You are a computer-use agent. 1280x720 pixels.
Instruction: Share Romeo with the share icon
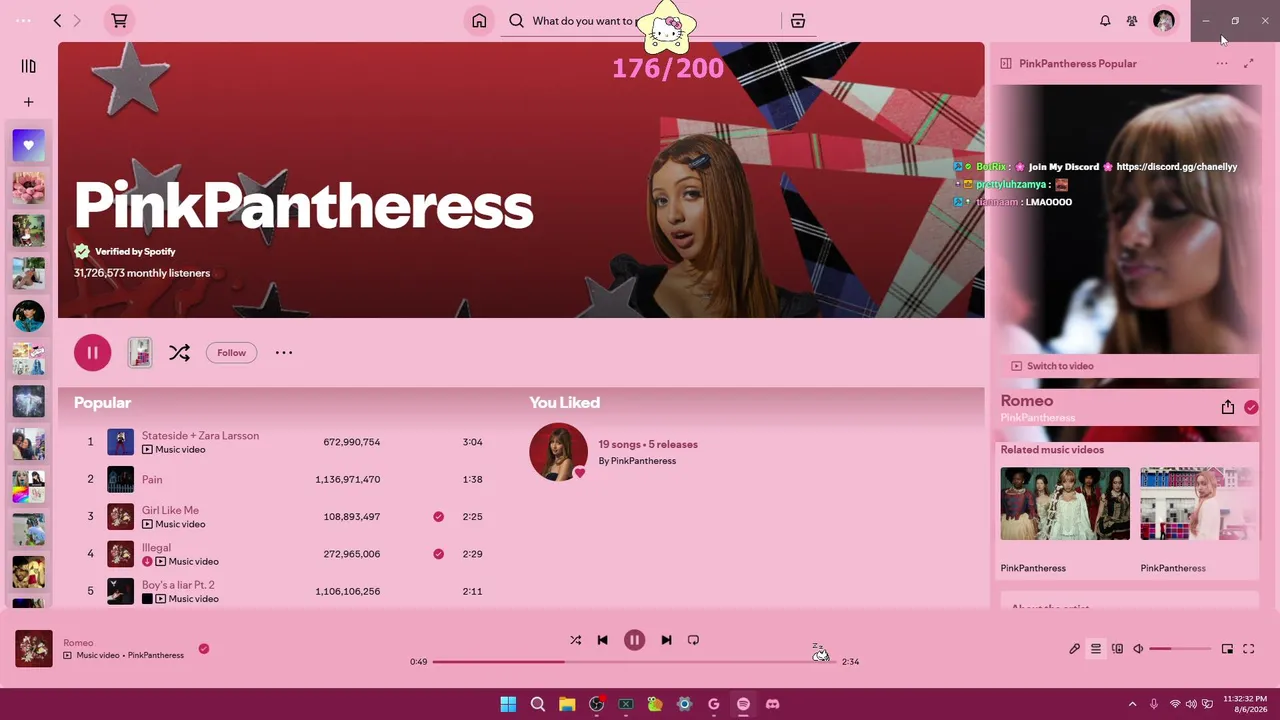pyautogui.click(x=1228, y=407)
